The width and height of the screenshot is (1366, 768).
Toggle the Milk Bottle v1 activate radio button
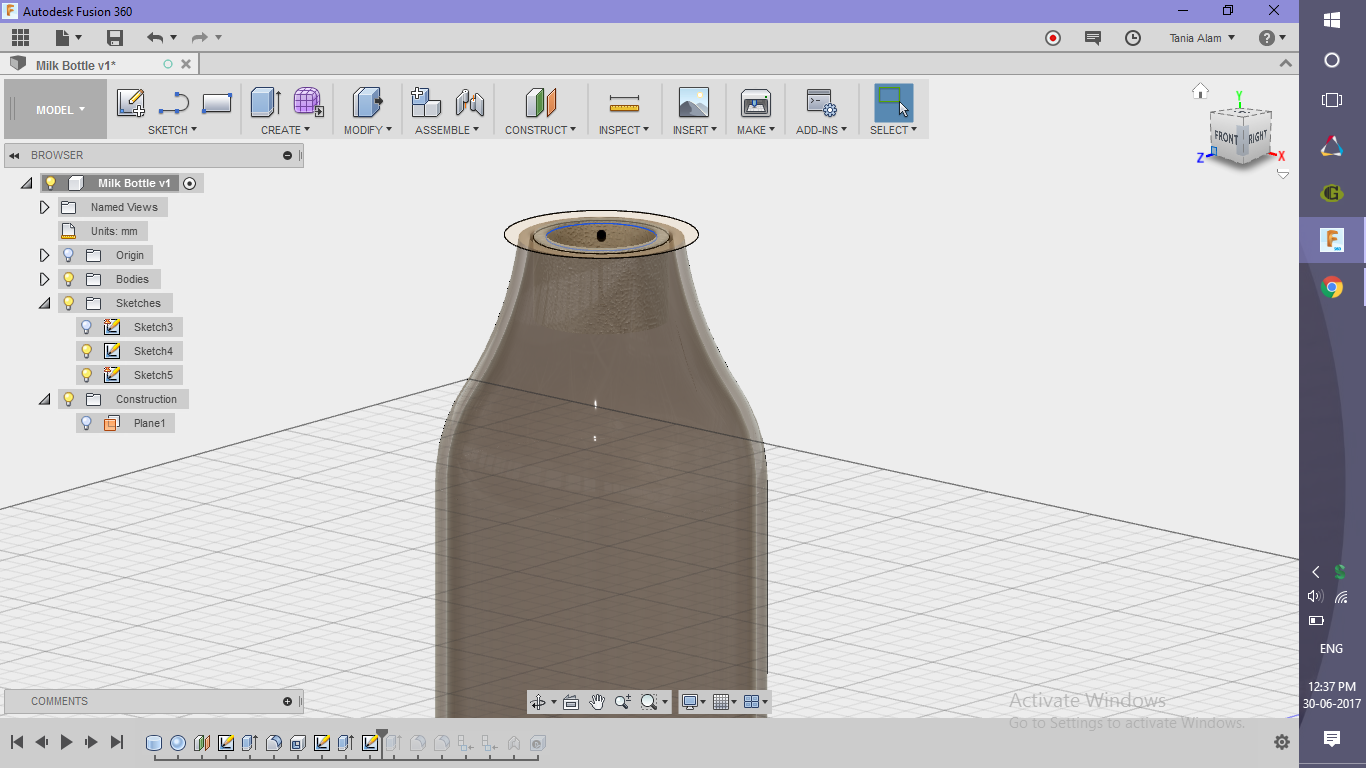pos(190,183)
